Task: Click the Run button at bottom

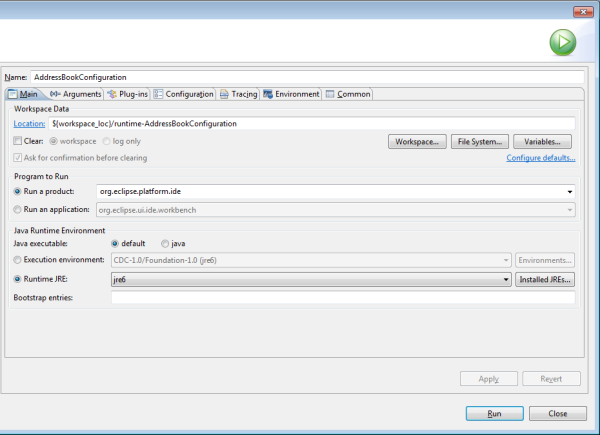Action: coord(494,413)
